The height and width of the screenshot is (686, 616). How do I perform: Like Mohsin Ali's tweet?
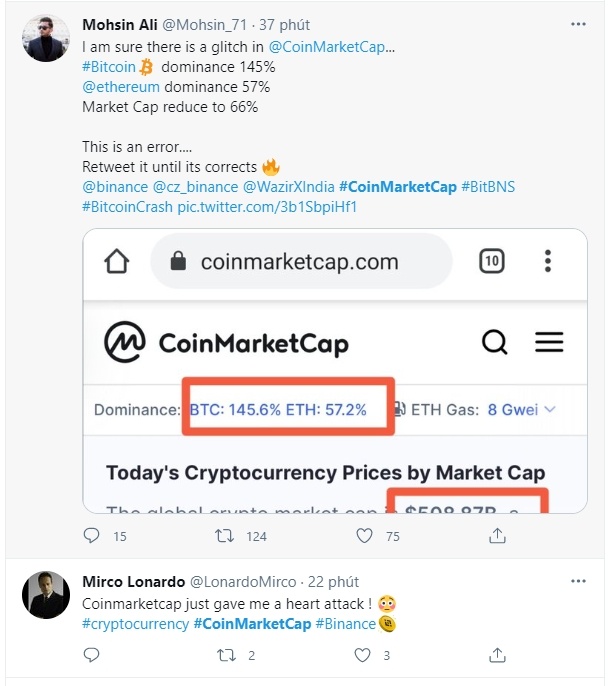[x=365, y=536]
